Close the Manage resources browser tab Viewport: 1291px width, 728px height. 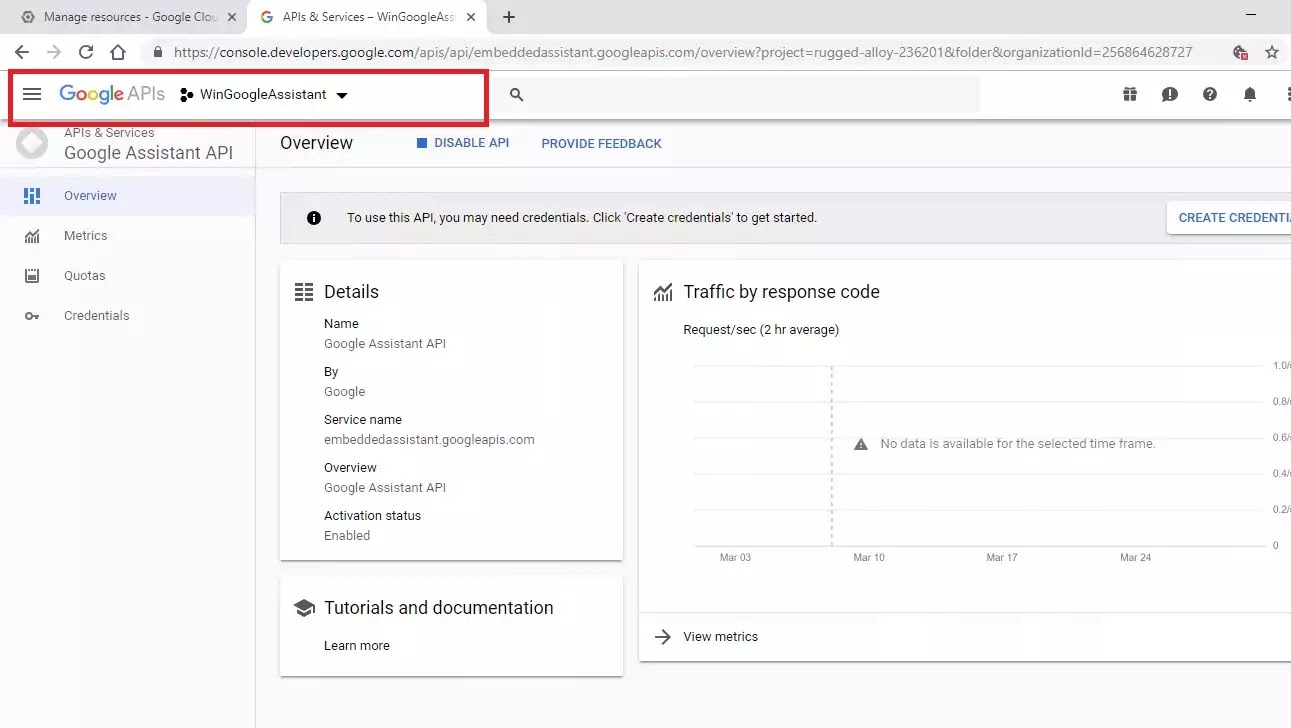click(232, 17)
